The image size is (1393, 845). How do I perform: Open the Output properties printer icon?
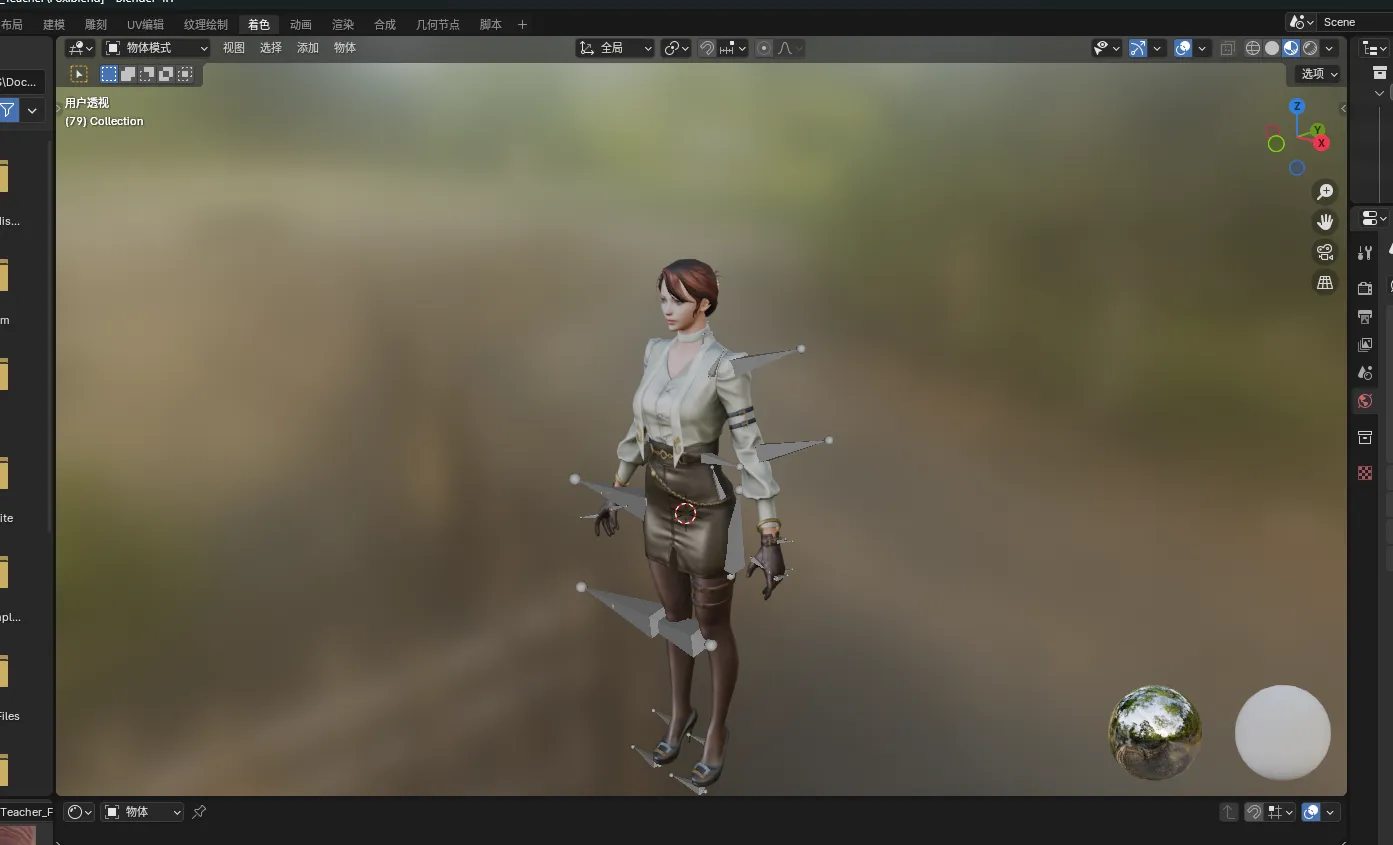click(x=1365, y=317)
